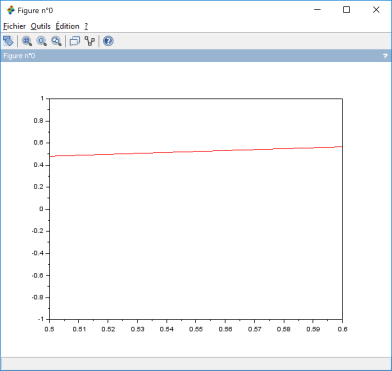The image size is (392, 371).
Task: Close the Figure n°0 window
Action: [x=376, y=10]
